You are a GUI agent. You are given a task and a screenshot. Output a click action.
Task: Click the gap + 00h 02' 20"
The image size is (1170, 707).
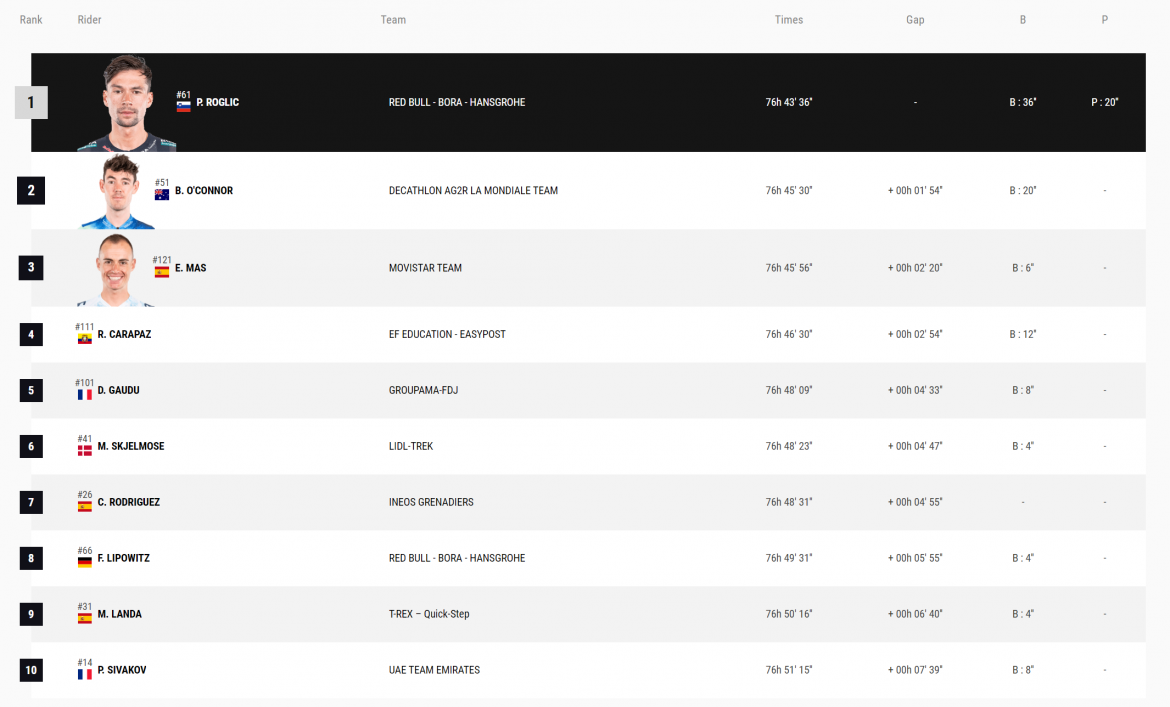tap(916, 268)
